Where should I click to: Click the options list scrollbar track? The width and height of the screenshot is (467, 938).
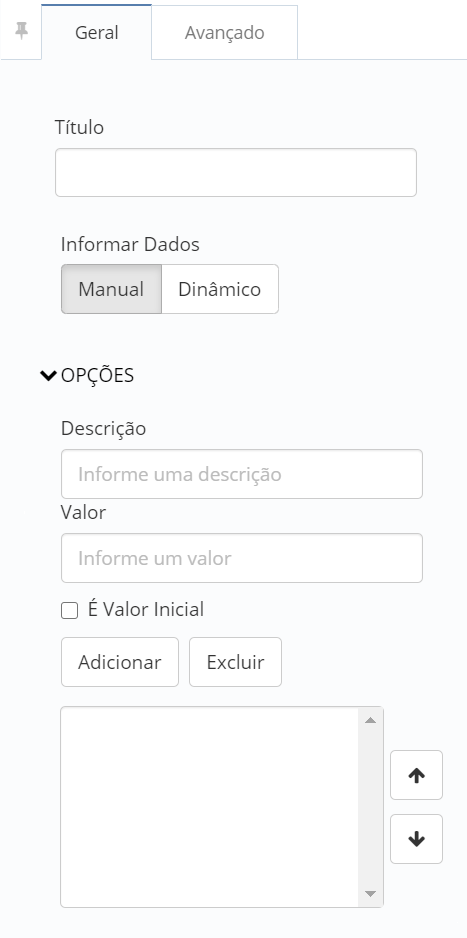pos(370,807)
